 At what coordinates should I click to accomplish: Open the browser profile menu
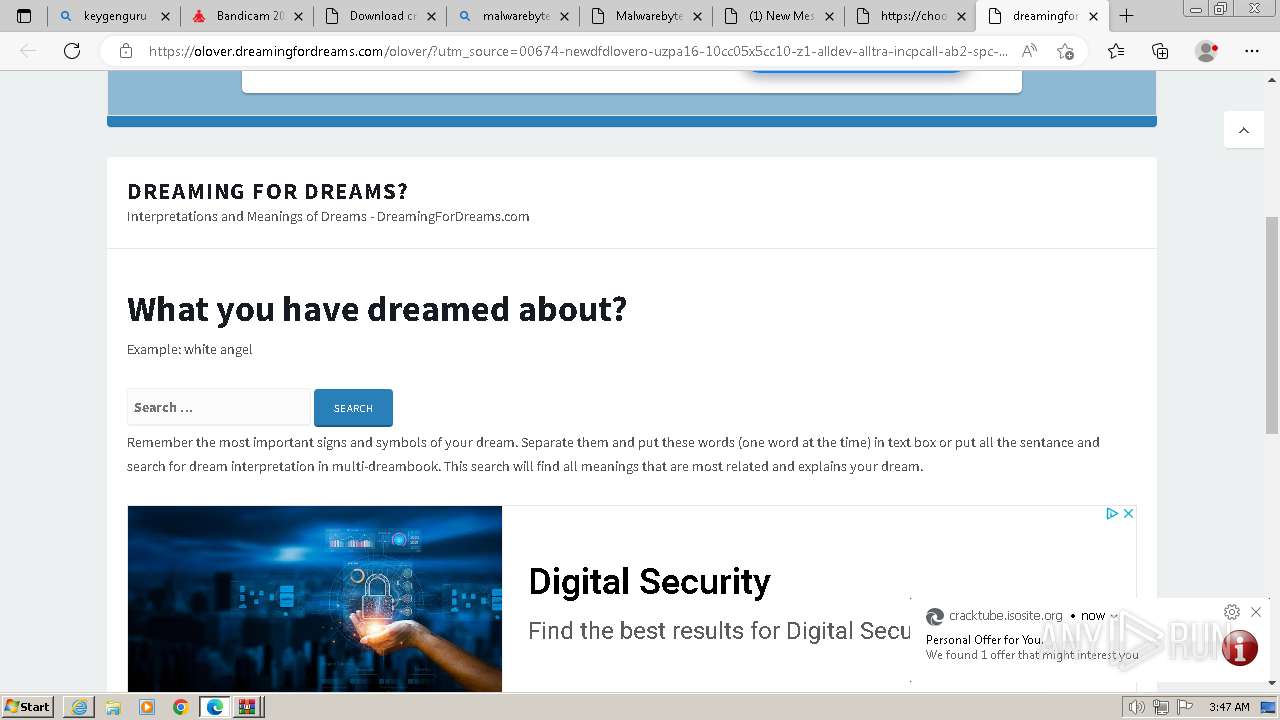(1207, 51)
